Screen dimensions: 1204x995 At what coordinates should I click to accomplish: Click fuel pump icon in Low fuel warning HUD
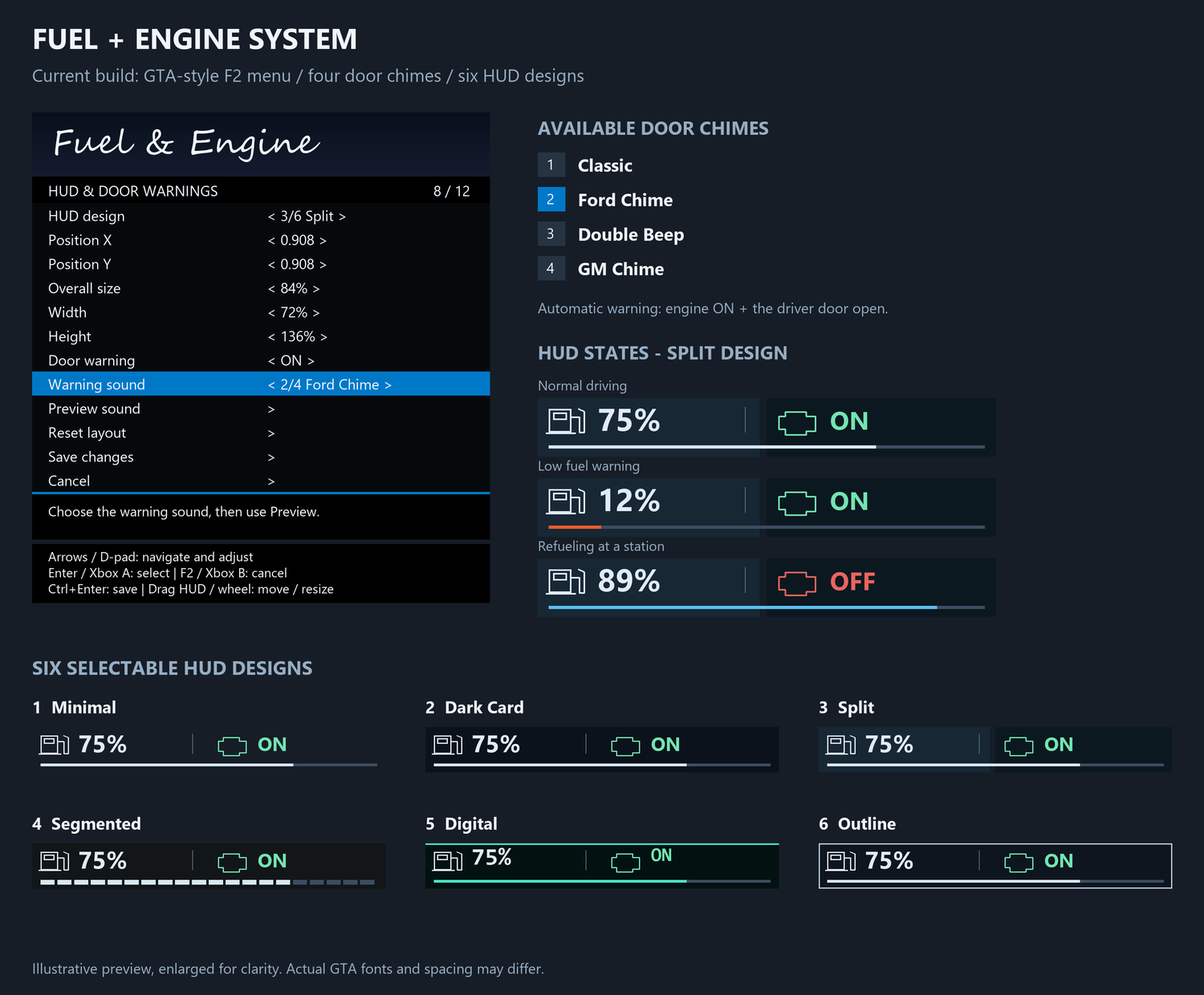coord(567,502)
